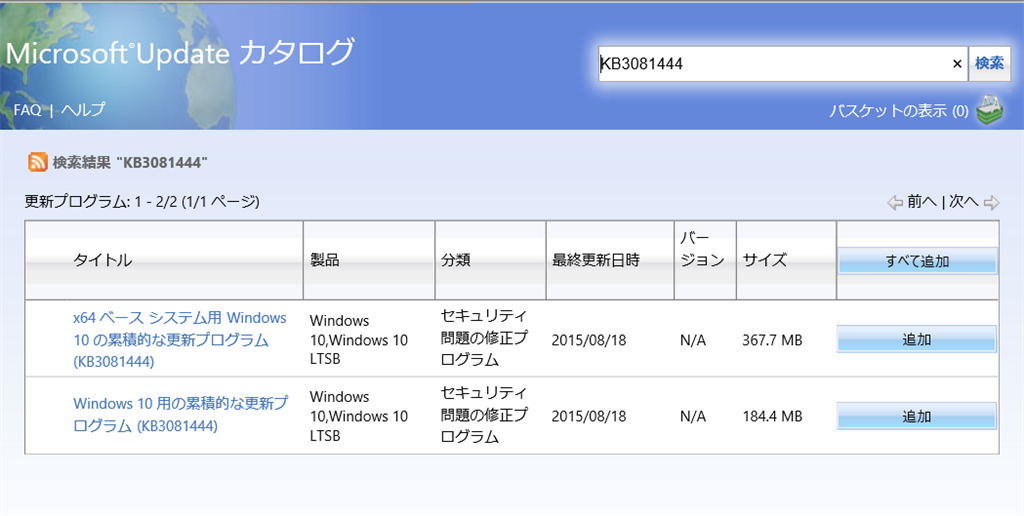Click the 検索 search button
Viewport: 1024px width, 516px height.
[x=989, y=63]
